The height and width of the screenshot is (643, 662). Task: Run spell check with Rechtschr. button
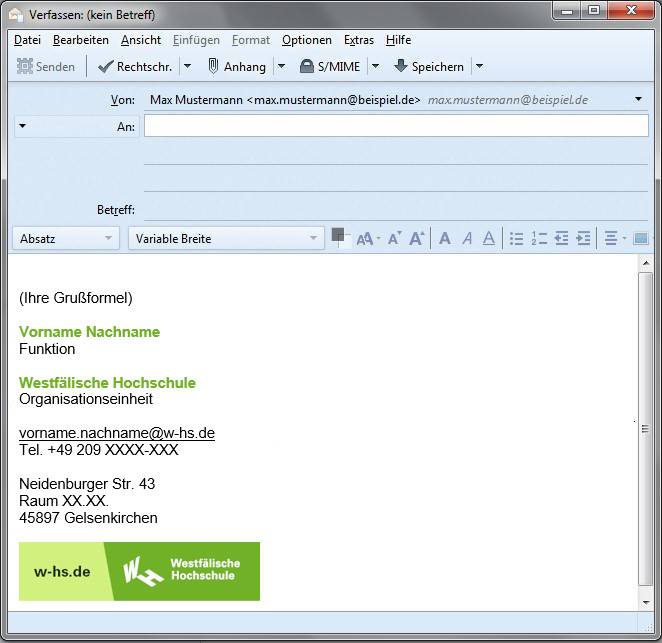point(135,66)
